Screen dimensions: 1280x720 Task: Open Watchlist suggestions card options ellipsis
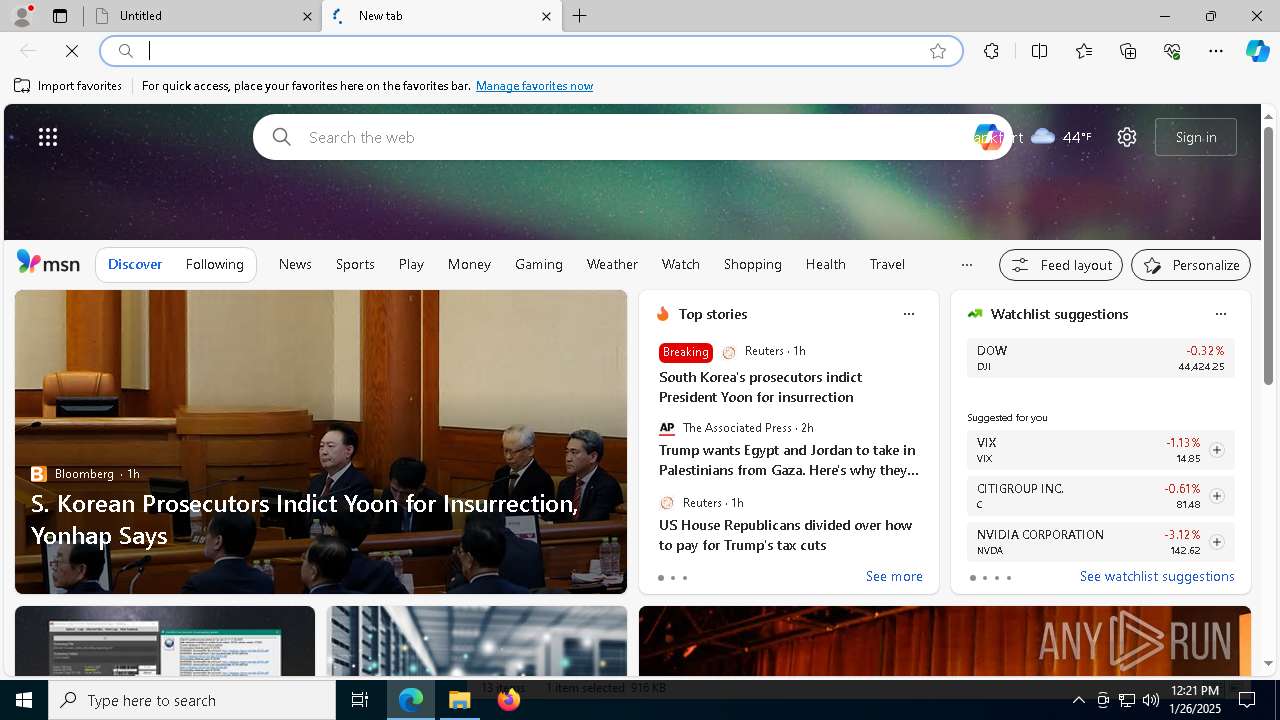[1221, 314]
